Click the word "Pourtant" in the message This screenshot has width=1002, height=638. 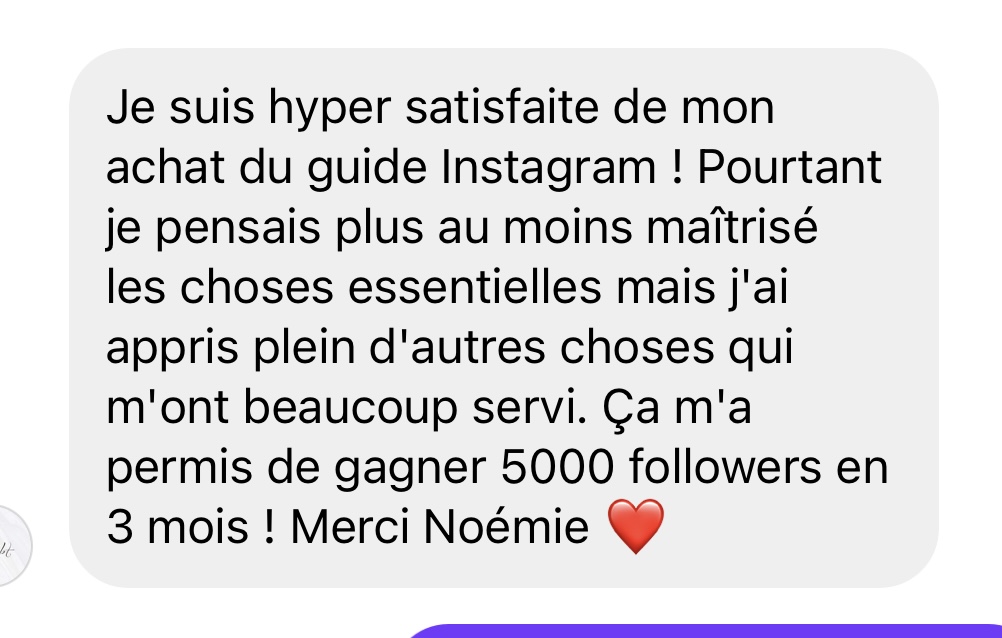click(x=789, y=167)
